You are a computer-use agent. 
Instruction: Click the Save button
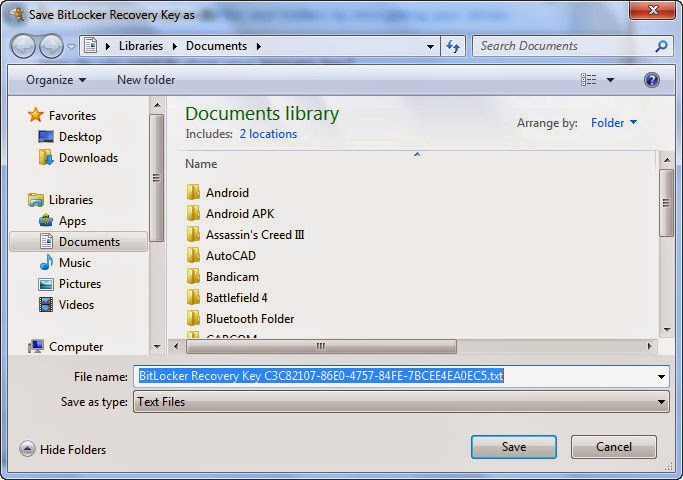pos(514,447)
